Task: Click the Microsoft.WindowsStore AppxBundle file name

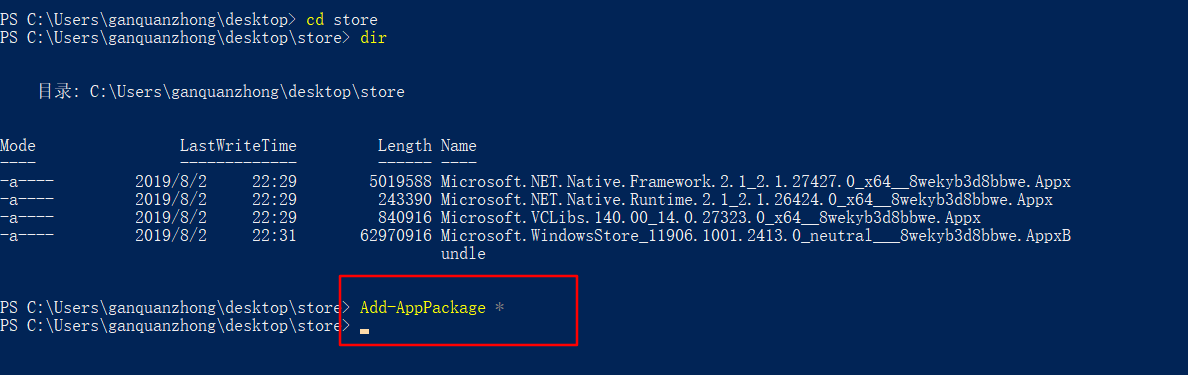Action: (756, 236)
